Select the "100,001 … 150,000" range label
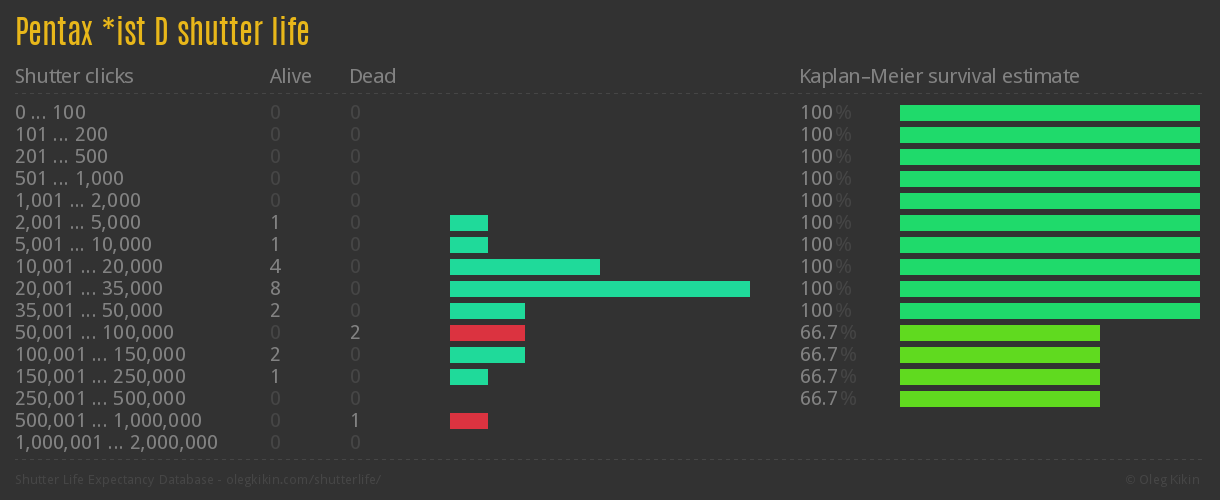 click(100, 354)
